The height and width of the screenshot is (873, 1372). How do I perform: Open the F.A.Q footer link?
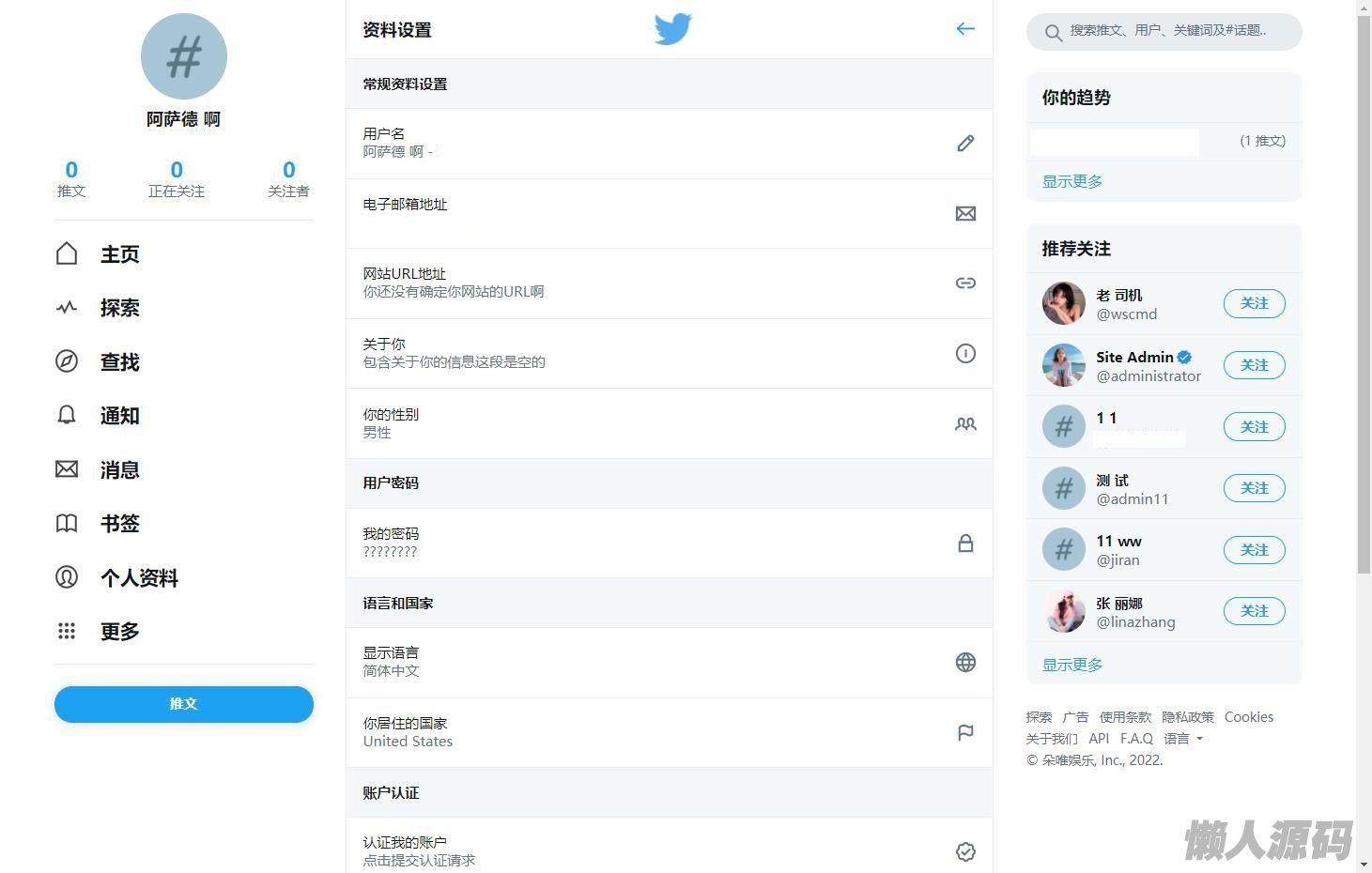[x=1137, y=739]
